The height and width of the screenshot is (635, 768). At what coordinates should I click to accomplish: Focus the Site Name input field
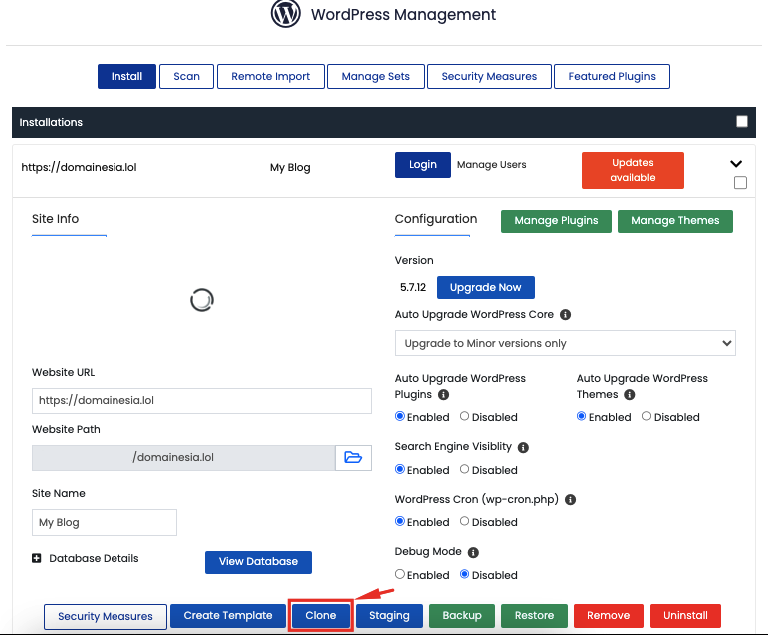(104, 522)
